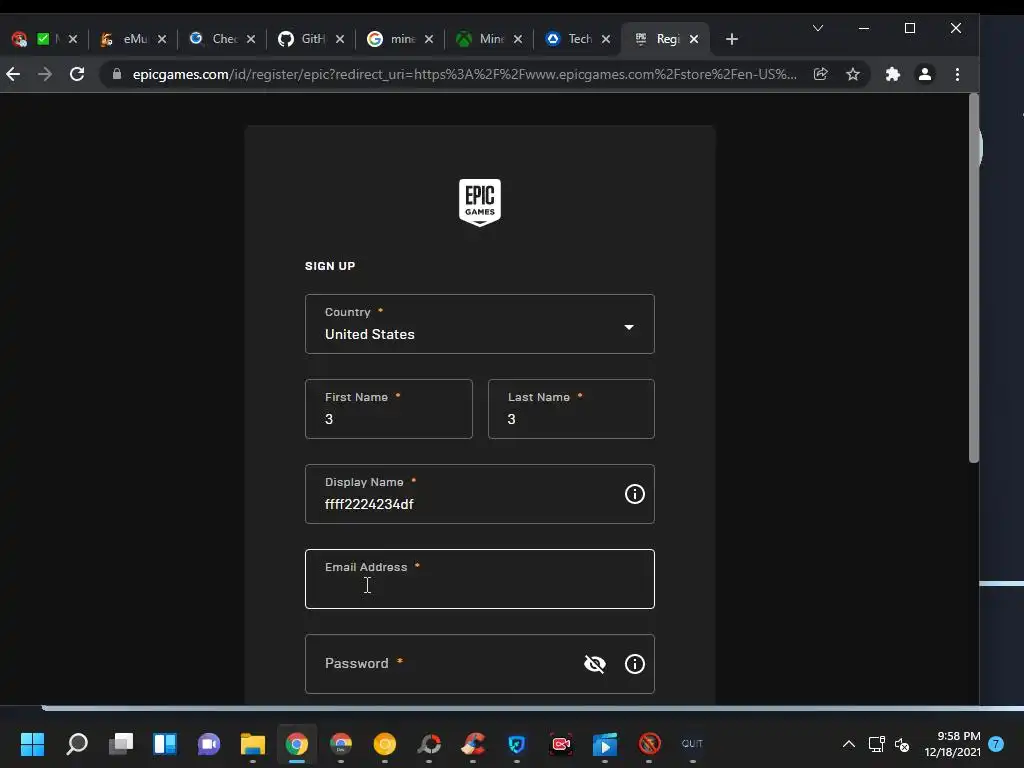Focus the Display Name input field

[x=479, y=494]
